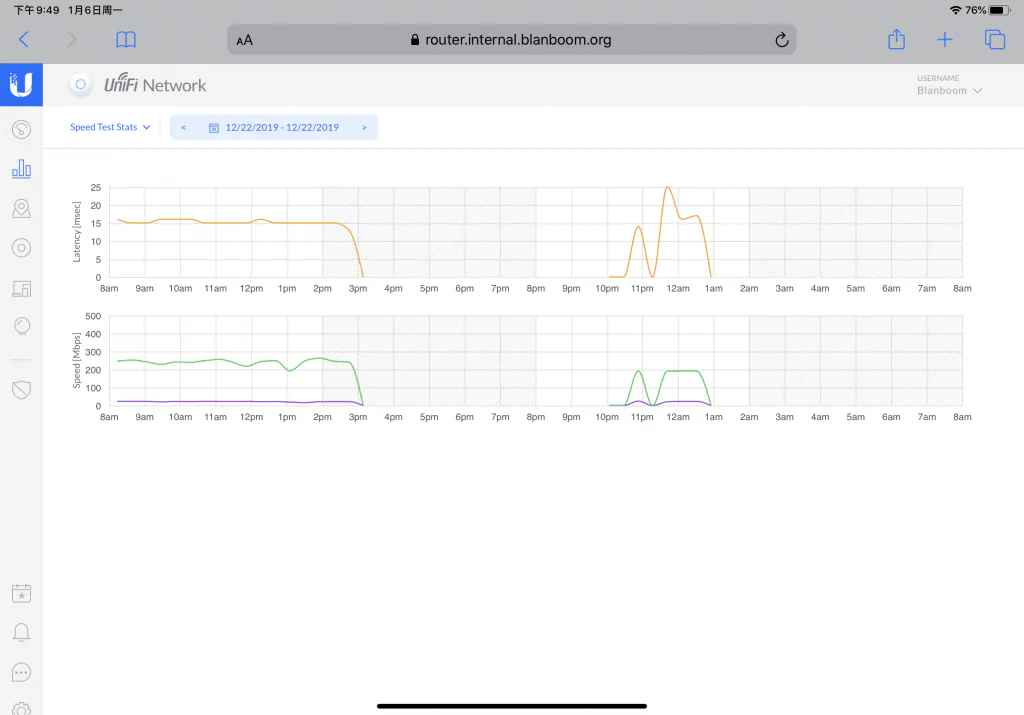Click the calendar icon in date range
This screenshot has height=715, width=1024.
(x=214, y=128)
